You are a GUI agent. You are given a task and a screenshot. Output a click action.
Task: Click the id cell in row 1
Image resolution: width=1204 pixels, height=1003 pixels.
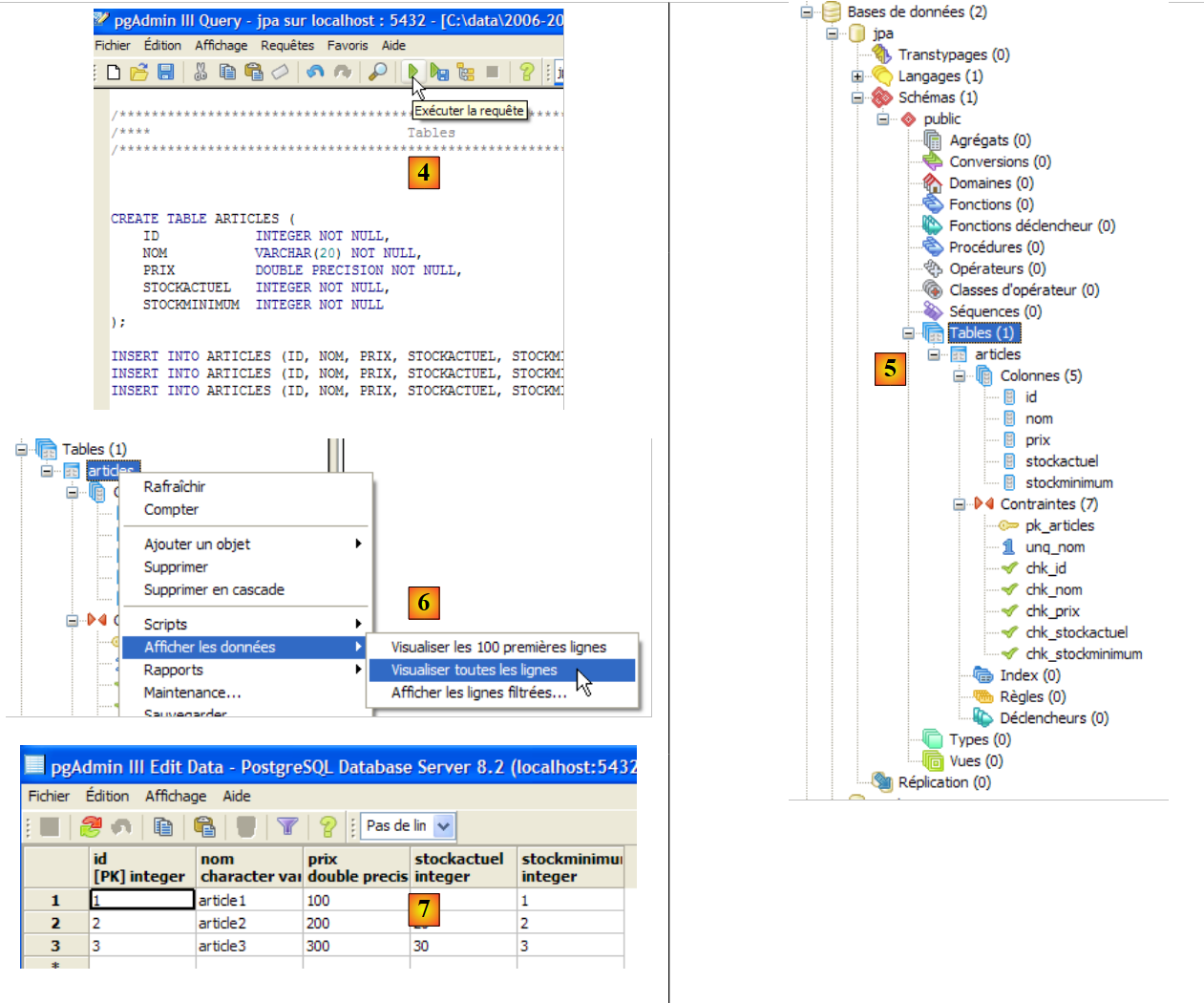tap(141, 900)
